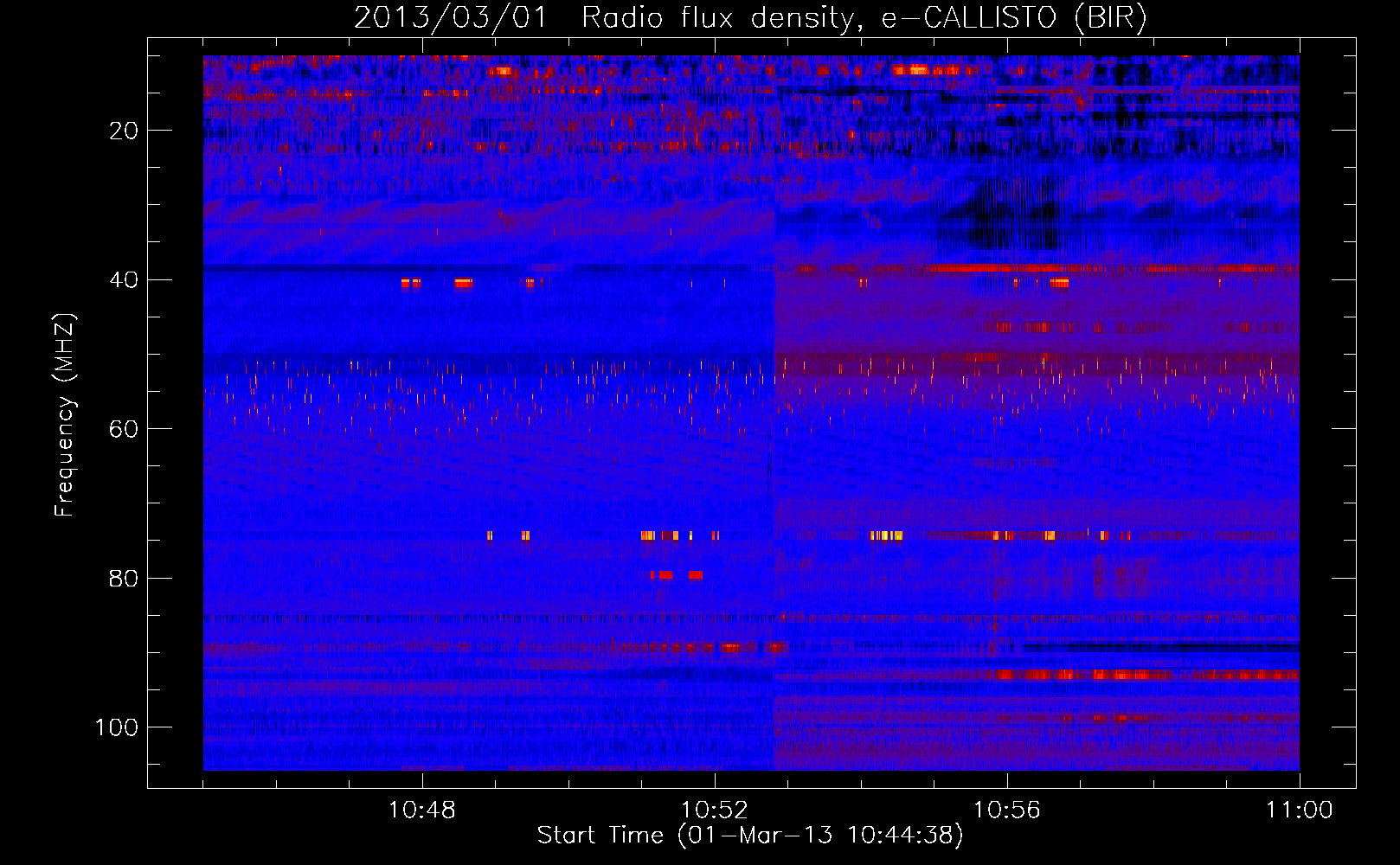Click the 80 MHz frequency tick label
Viewport: 1400px width, 865px height.
(124, 578)
